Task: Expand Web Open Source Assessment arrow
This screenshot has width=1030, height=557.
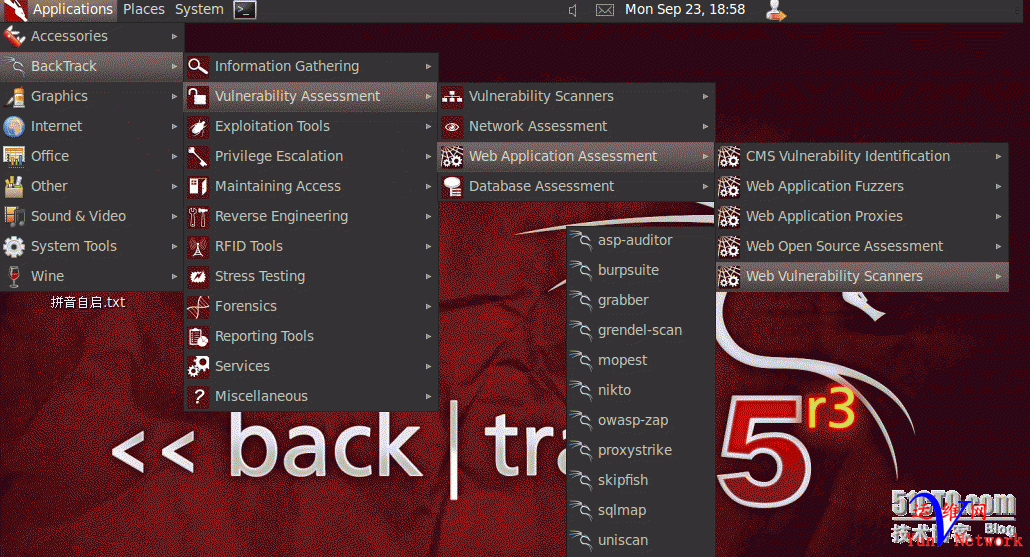Action: click(998, 246)
